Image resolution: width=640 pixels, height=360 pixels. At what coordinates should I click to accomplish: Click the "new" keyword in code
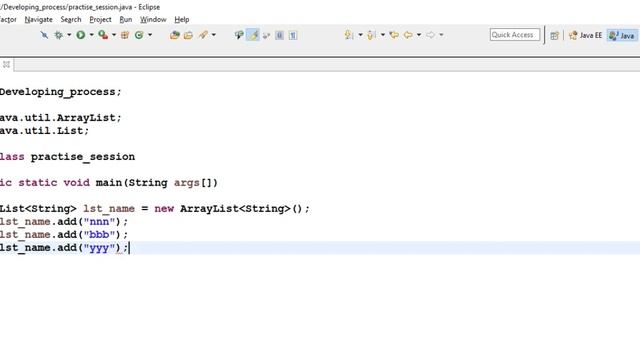[x=164, y=209]
